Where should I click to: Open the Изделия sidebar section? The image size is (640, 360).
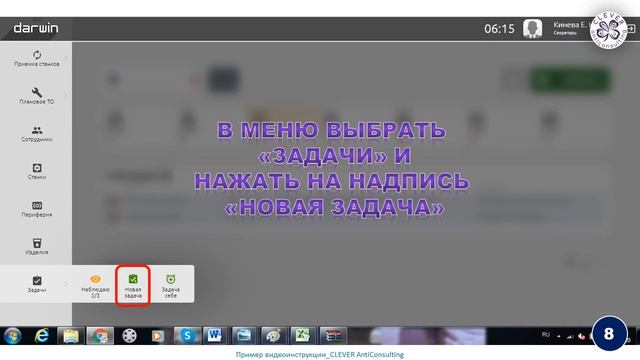tap(37, 247)
